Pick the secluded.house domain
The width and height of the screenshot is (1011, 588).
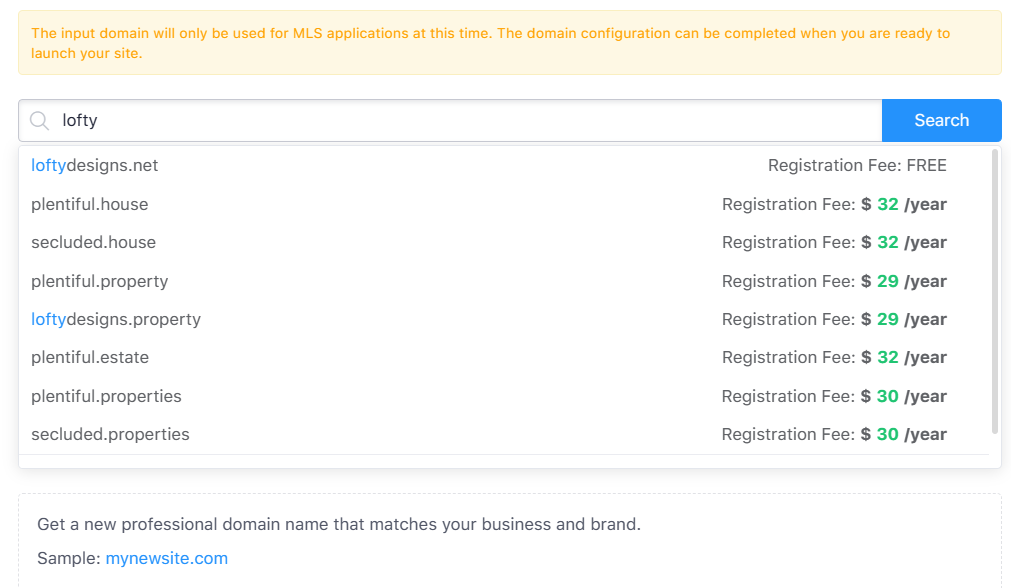pyautogui.click(x=93, y=242)
